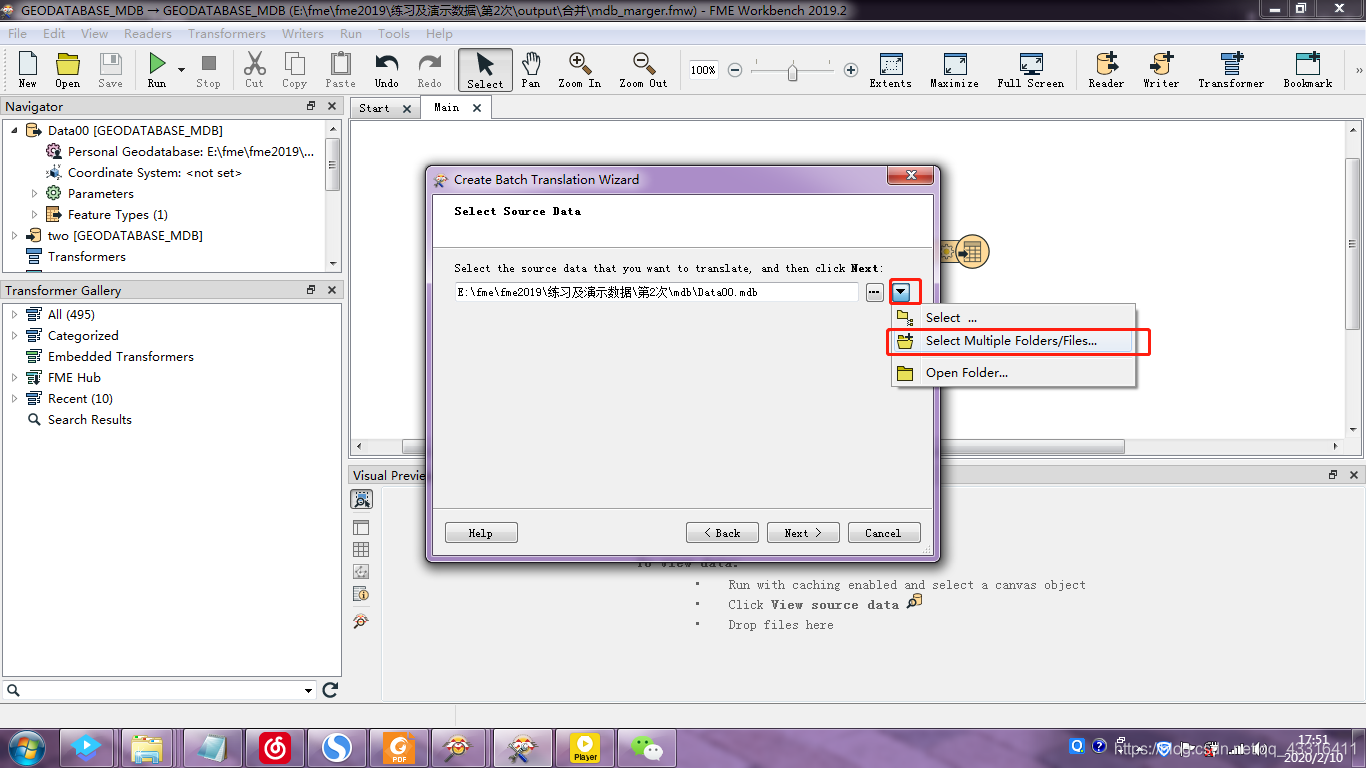Click the Zoom In magnifier icon

click(x=580, y=70)
